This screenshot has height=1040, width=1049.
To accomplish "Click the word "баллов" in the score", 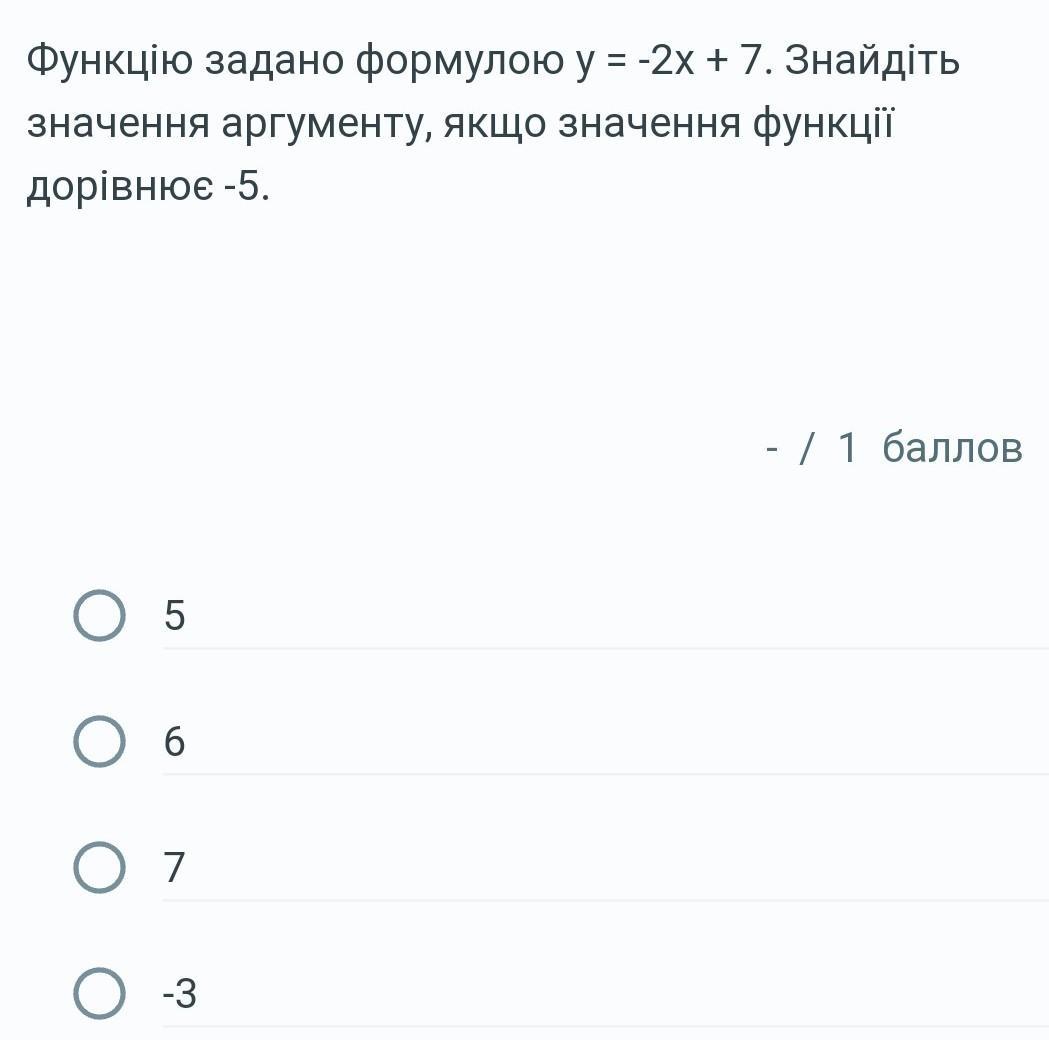I will (953, 448).
